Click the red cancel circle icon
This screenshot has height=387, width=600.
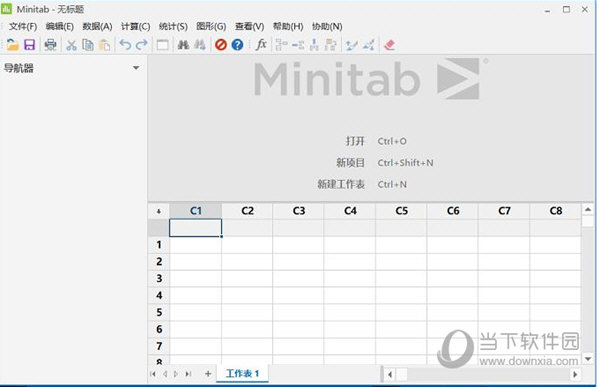pyautogui.click(x=221, y=45)
